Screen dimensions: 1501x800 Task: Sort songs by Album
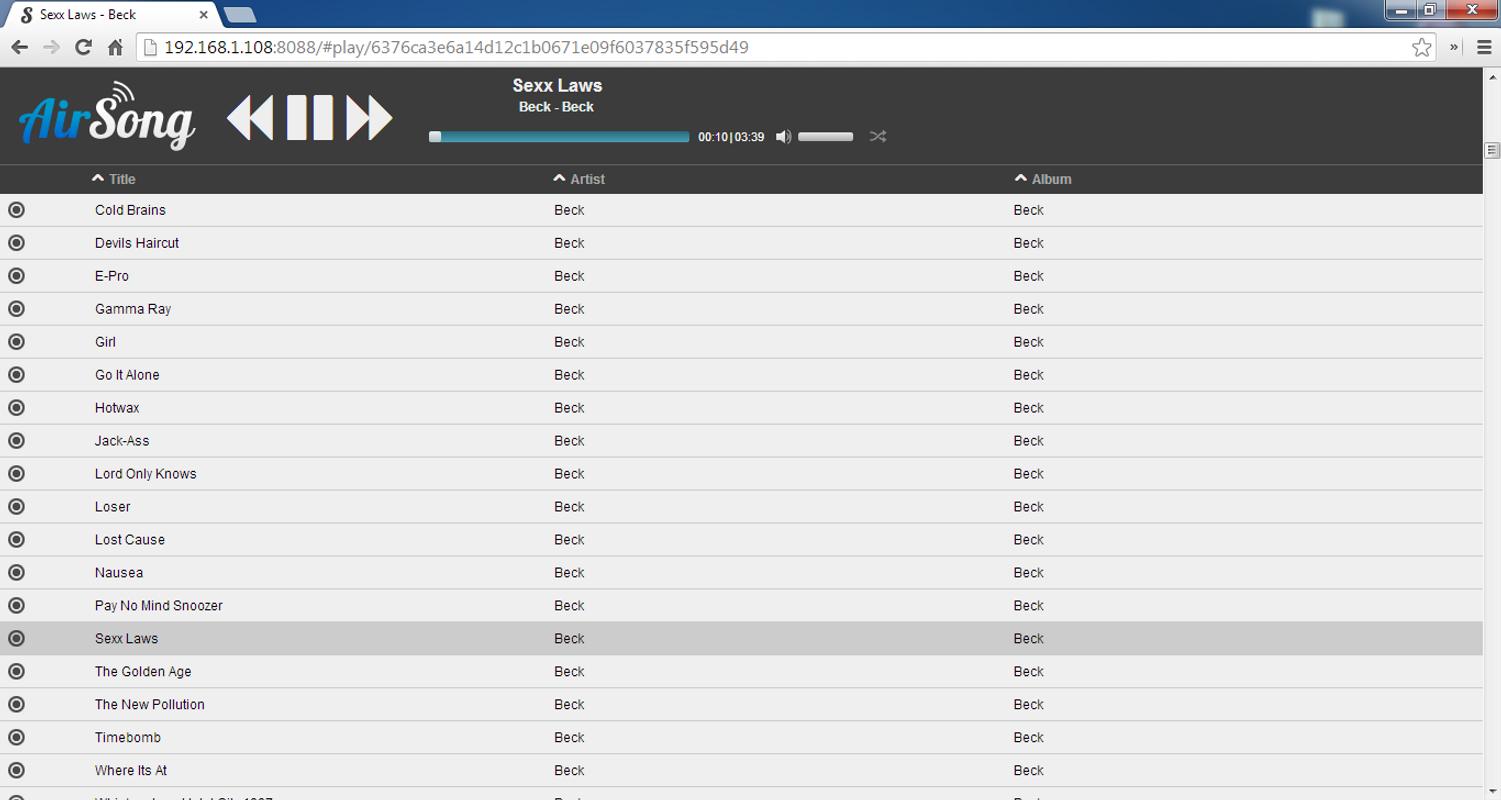(x=1043, y=179)
